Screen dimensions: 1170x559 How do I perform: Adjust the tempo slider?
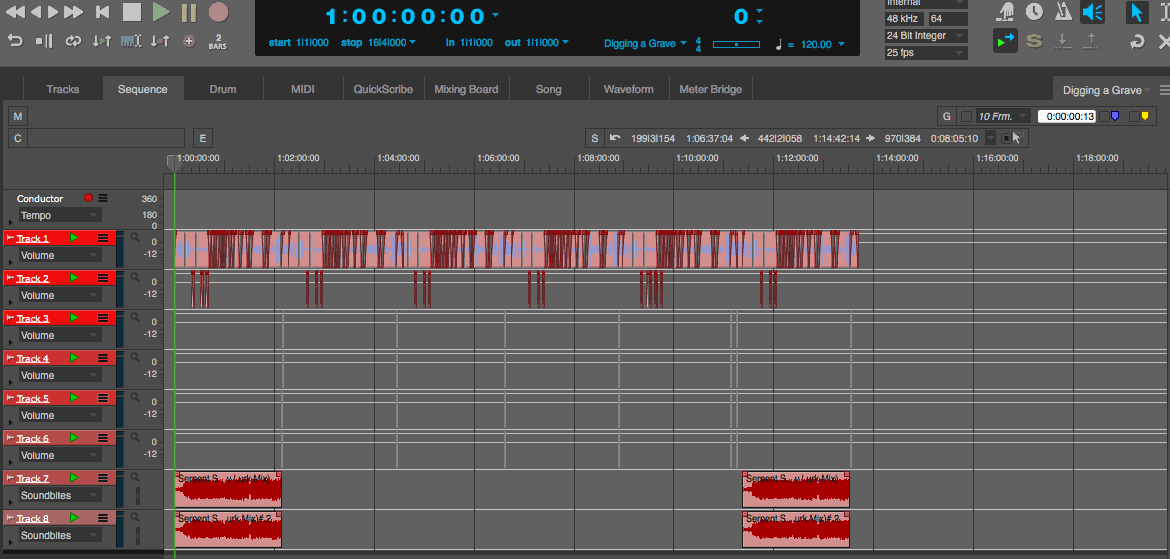(x=736, y=45)
